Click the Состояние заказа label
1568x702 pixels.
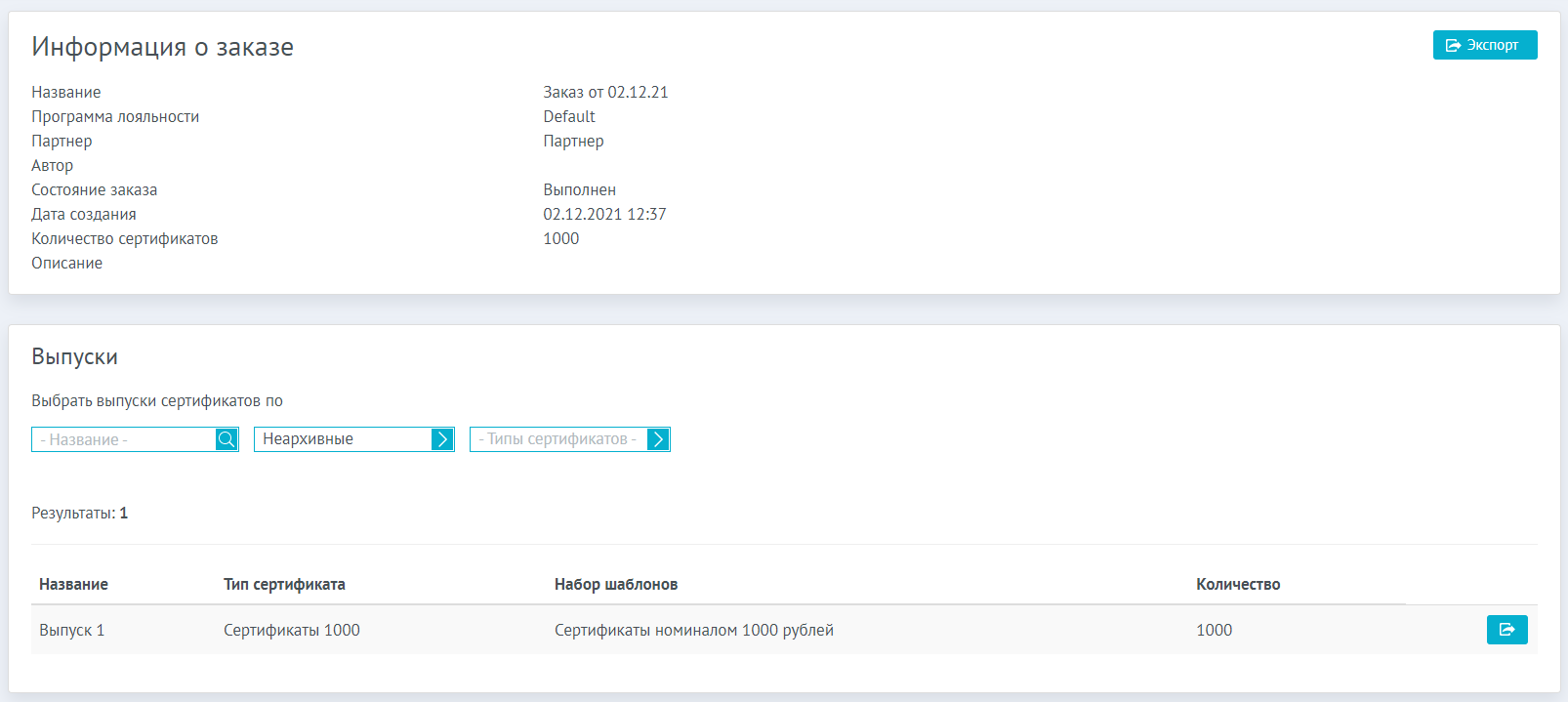(x=94, y=189)
